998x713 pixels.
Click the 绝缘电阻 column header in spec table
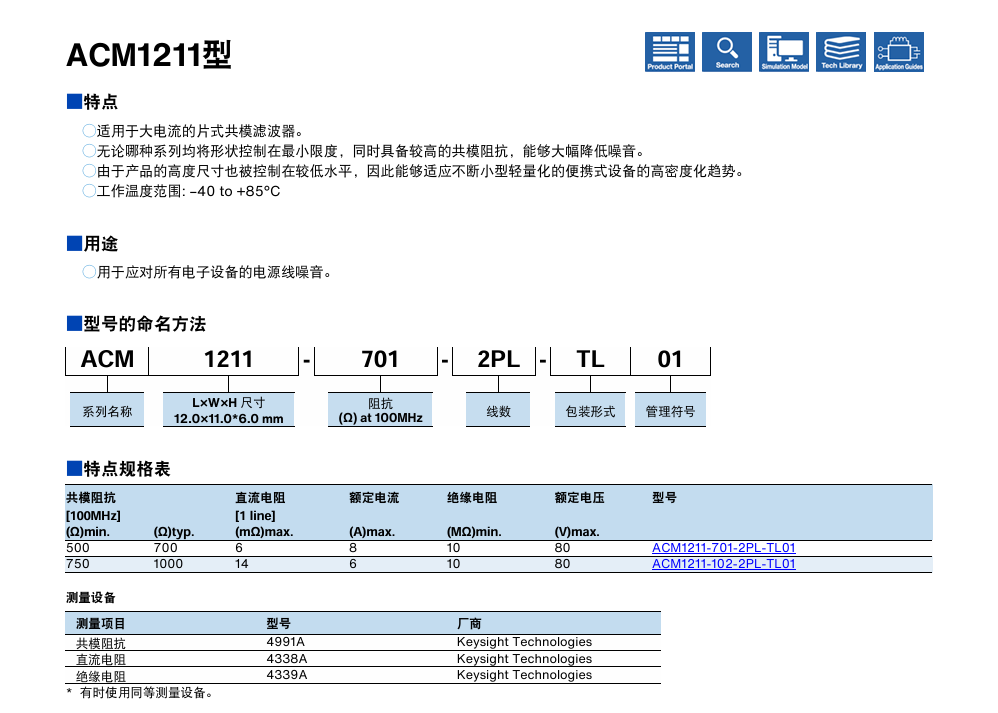[472, 498]
